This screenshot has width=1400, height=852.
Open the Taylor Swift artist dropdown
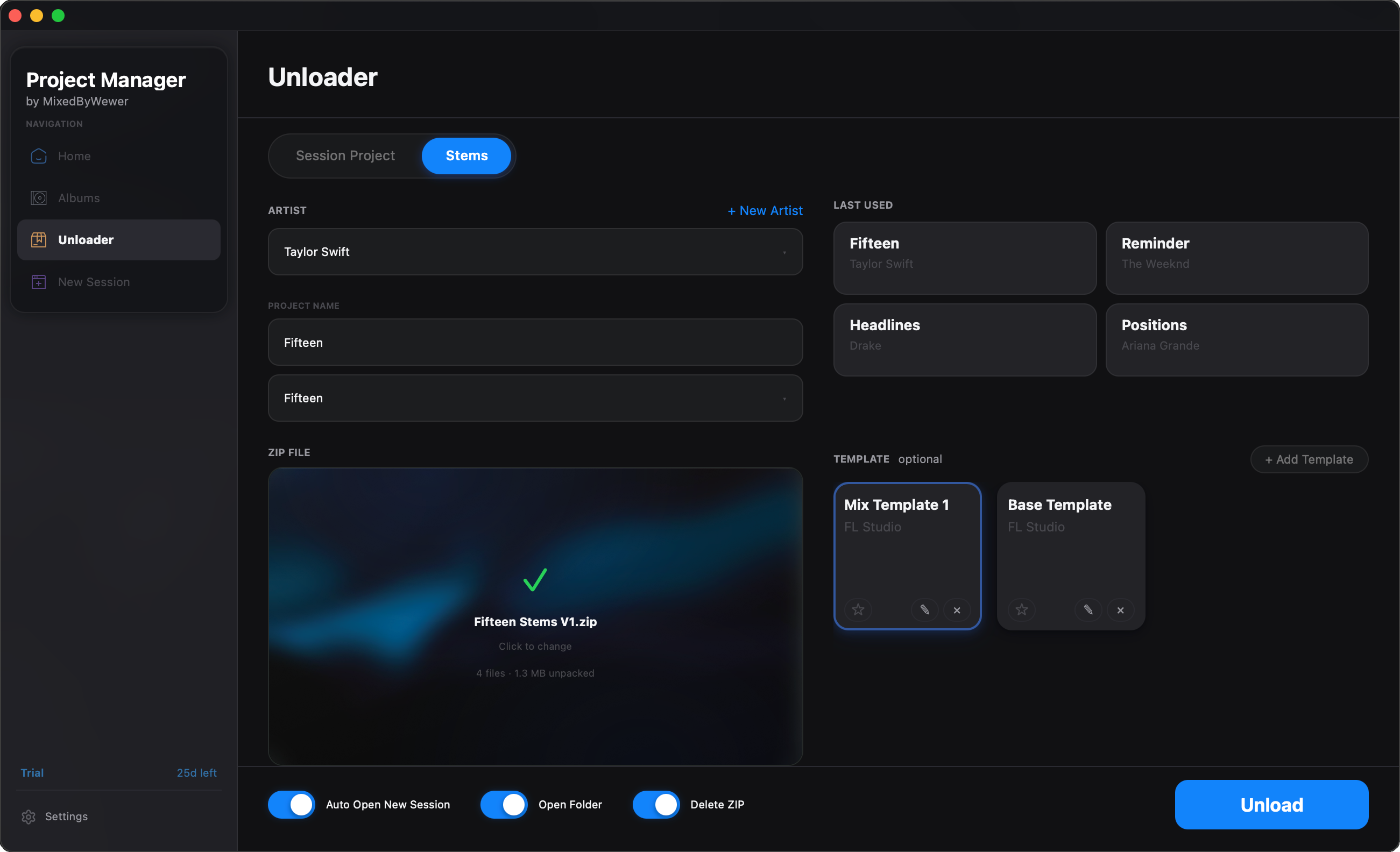[x=535, y=252]
